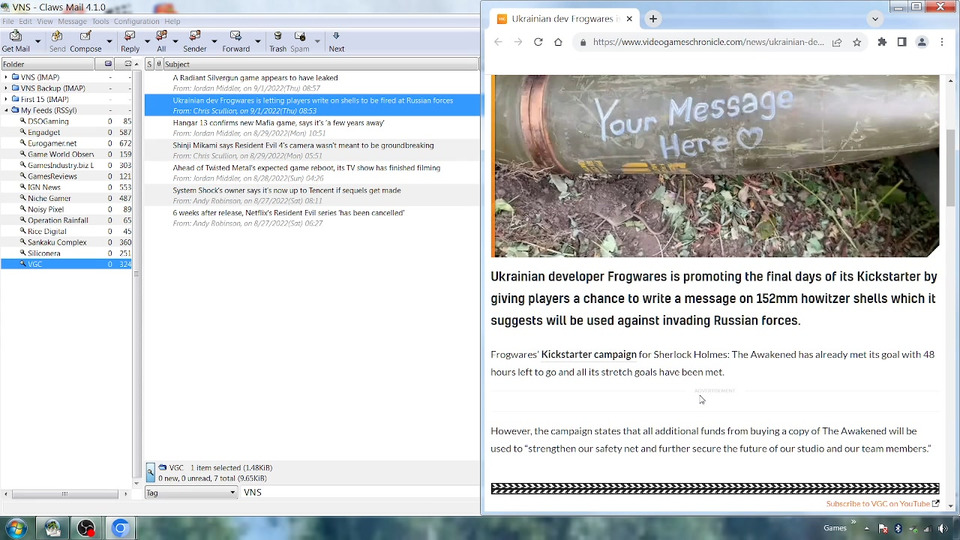Open Compose dropdown arrow
The image size is (960, 540).
pyautogui.click(x=109, y=42)
